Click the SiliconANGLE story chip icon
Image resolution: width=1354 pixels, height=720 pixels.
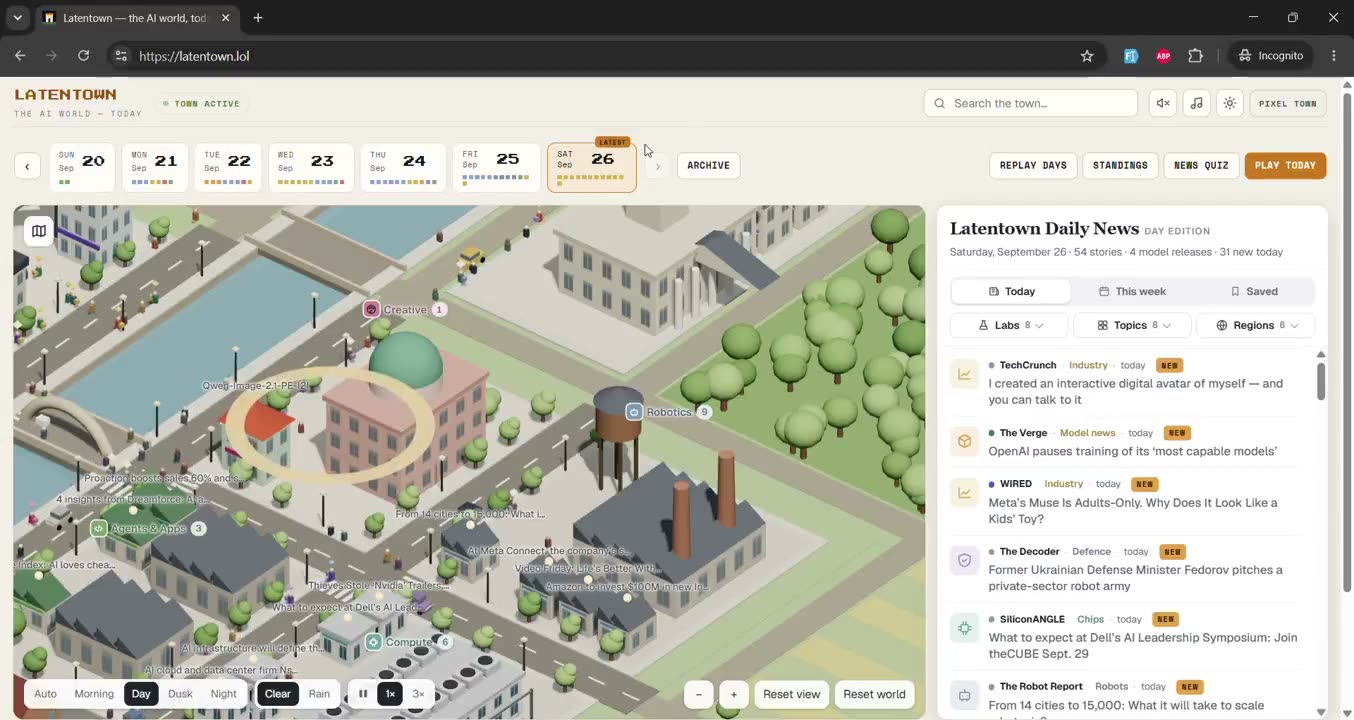(965, 628)
